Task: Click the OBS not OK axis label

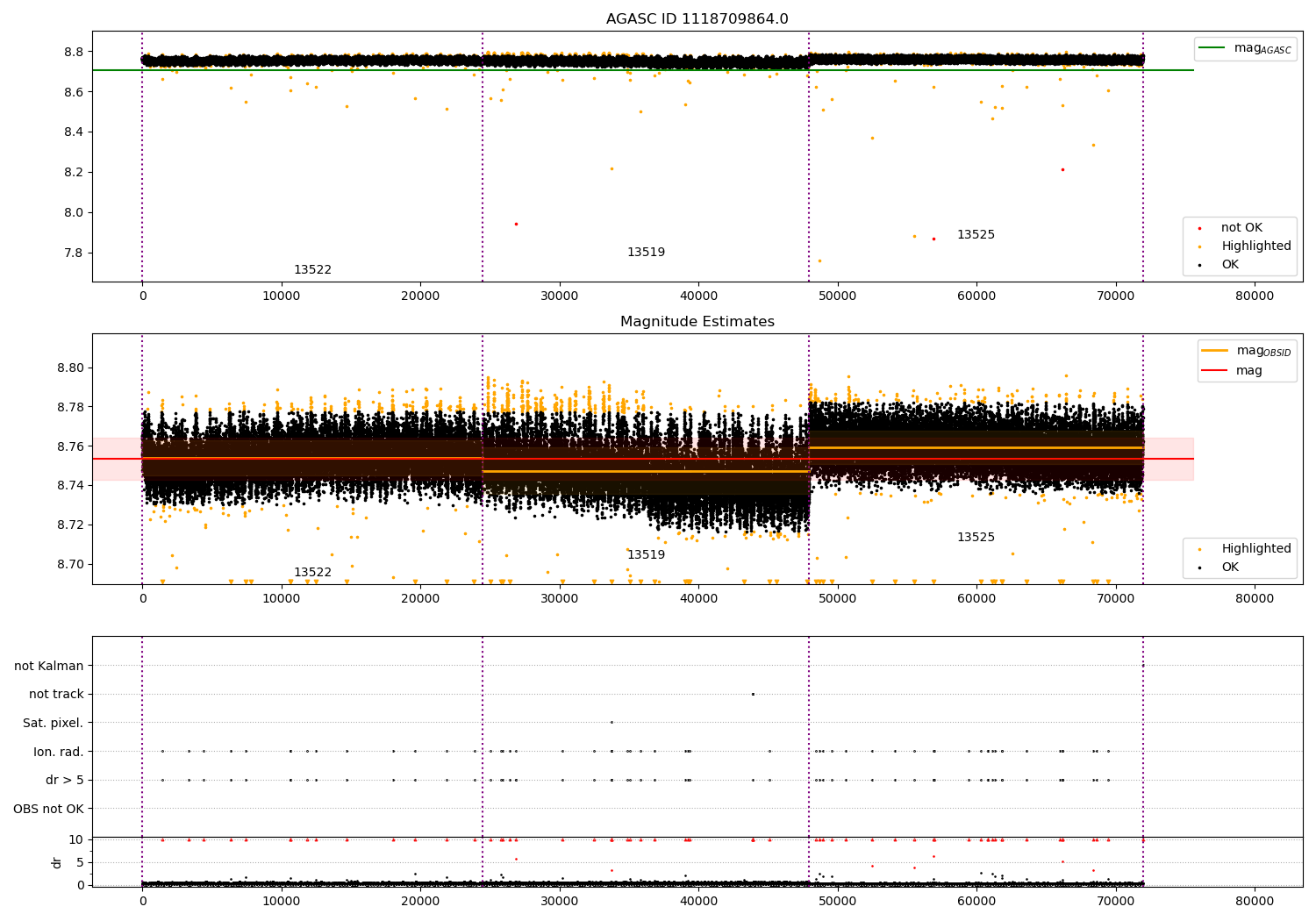Action: [49, 809]
